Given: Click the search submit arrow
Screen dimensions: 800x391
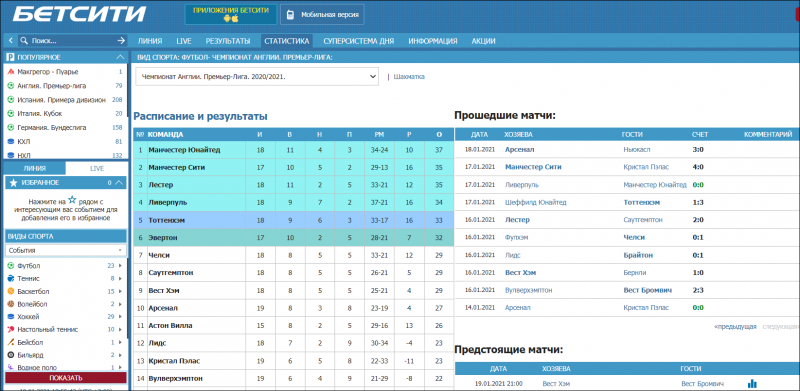Looking at the screenshot, I should coord(121,41).
